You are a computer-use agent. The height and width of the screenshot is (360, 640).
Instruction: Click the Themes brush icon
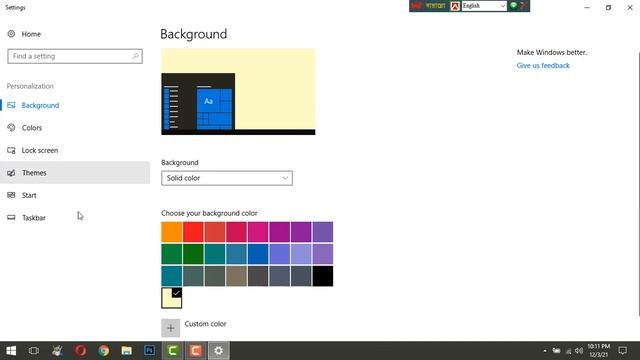[11, 173]
